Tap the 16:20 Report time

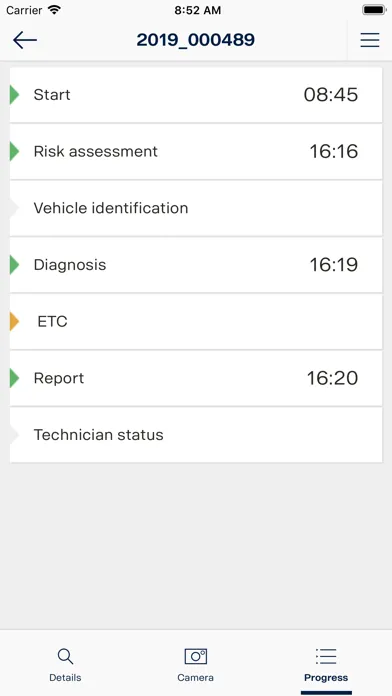pos(333,378)
